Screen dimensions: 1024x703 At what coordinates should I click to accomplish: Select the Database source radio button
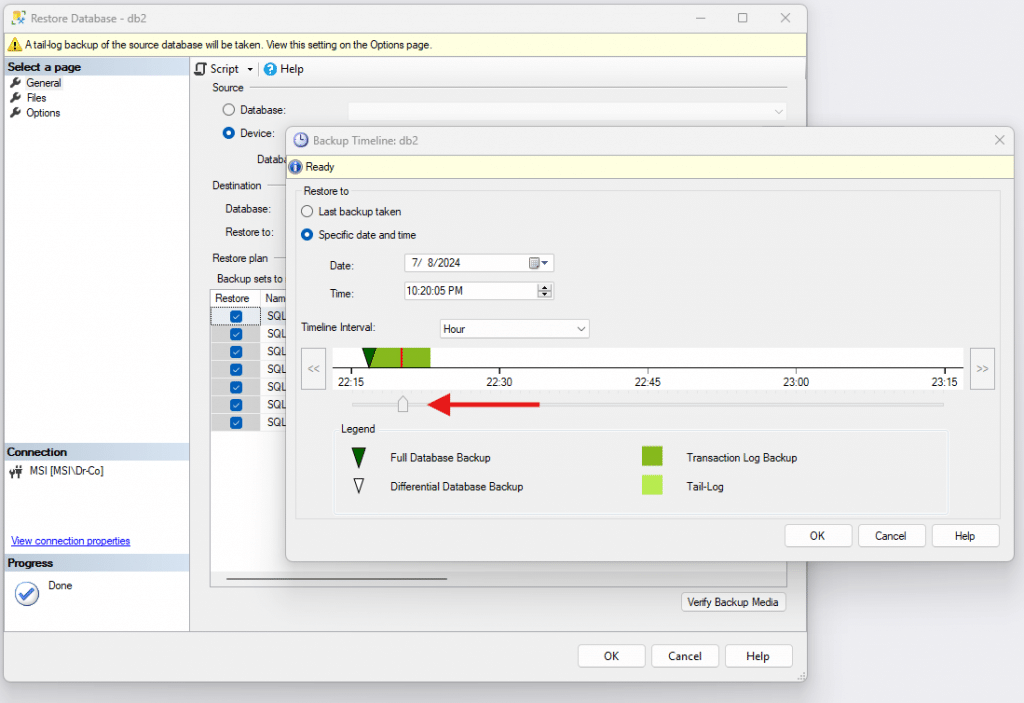[x=228, y=111]
